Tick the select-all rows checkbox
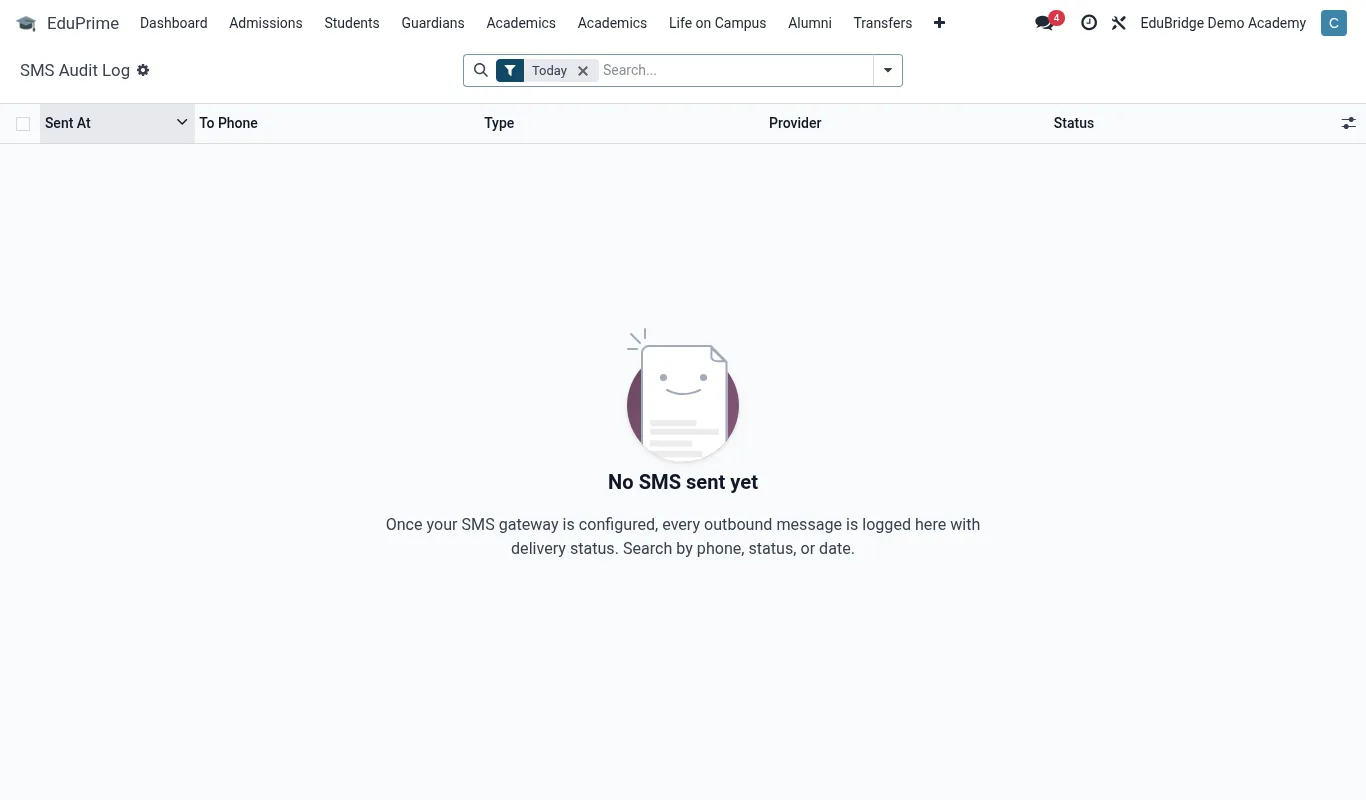 pyautogui.click(x=23, y=124)
